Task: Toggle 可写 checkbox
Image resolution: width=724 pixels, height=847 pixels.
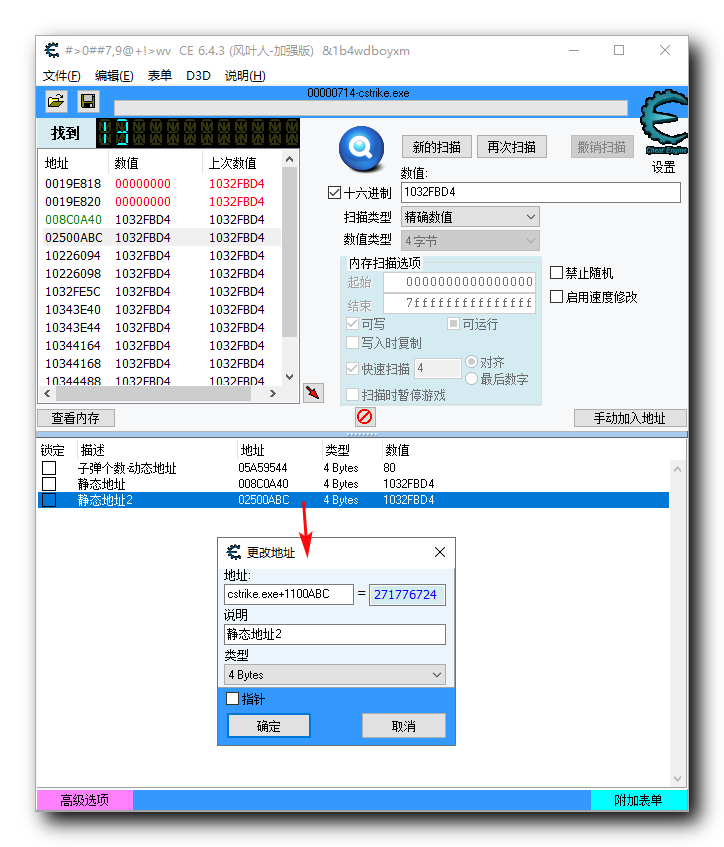Action: point(352,324)
